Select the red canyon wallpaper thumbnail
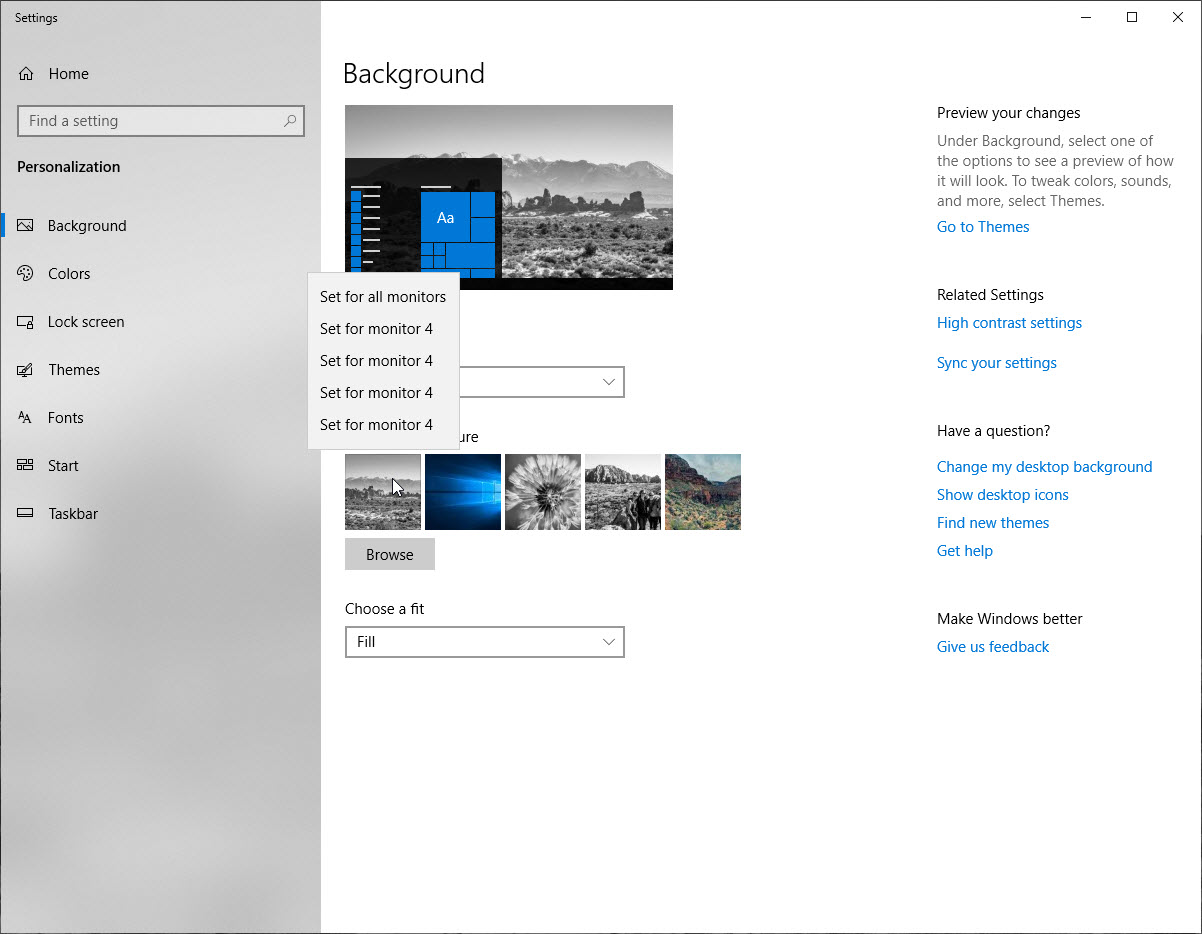The width and height of the screenshot is (1202, 934). [x=703, y=492]
